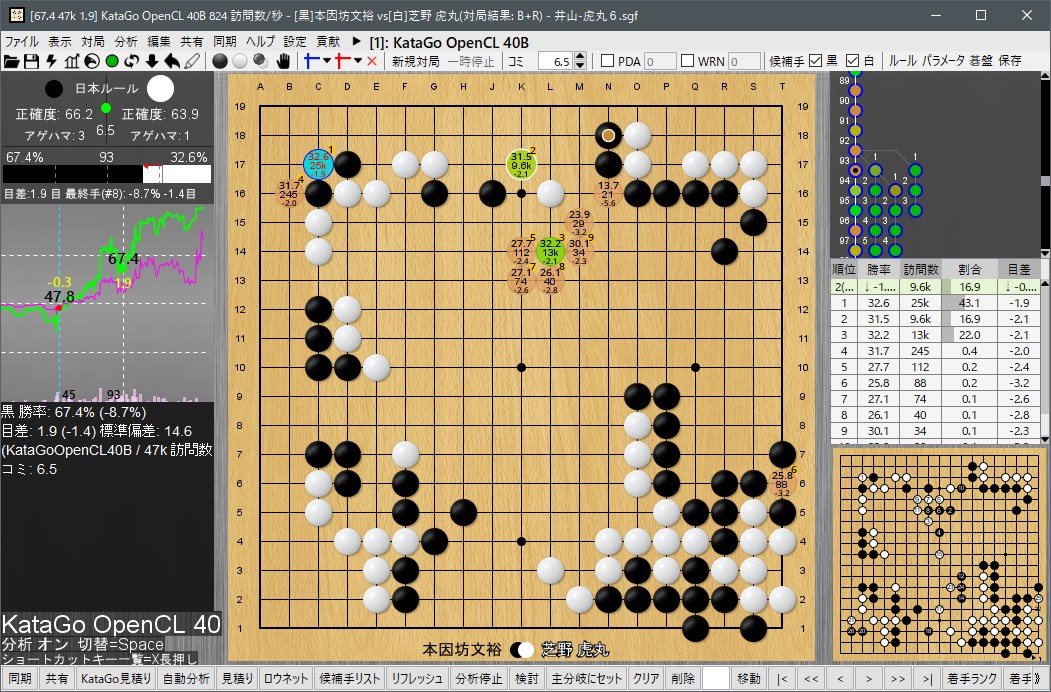
Task: Enable the WRN checkbox
Action: pyautogui.click(x=687, y=61)
